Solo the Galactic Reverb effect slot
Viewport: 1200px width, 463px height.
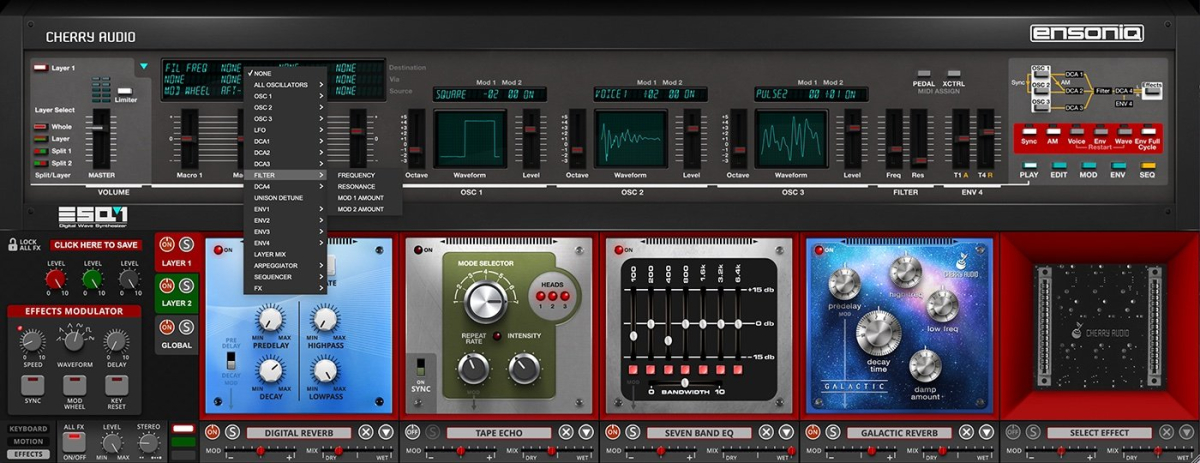click(x=832, y=432)
